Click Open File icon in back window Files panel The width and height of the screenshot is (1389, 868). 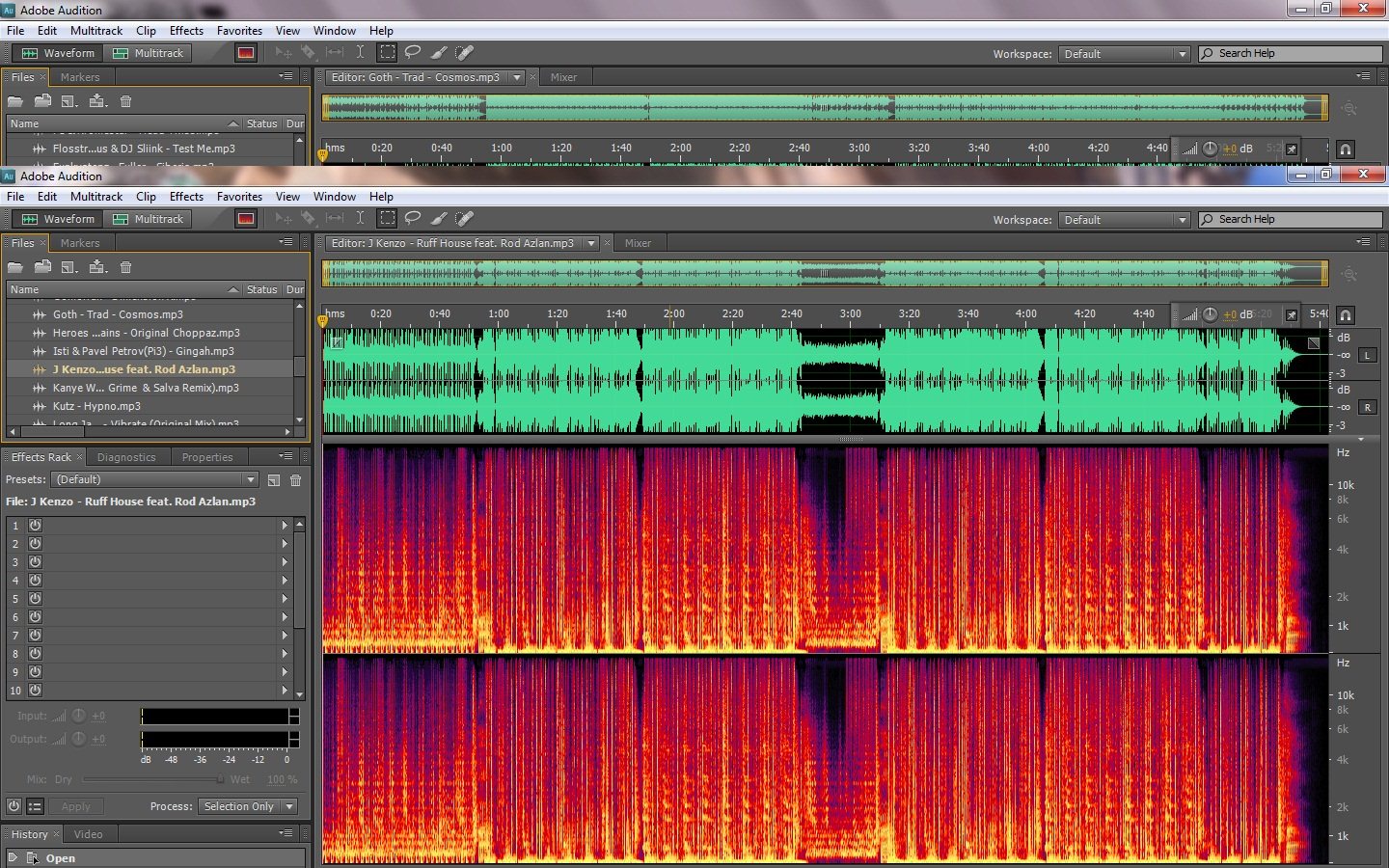click(15, 101)
